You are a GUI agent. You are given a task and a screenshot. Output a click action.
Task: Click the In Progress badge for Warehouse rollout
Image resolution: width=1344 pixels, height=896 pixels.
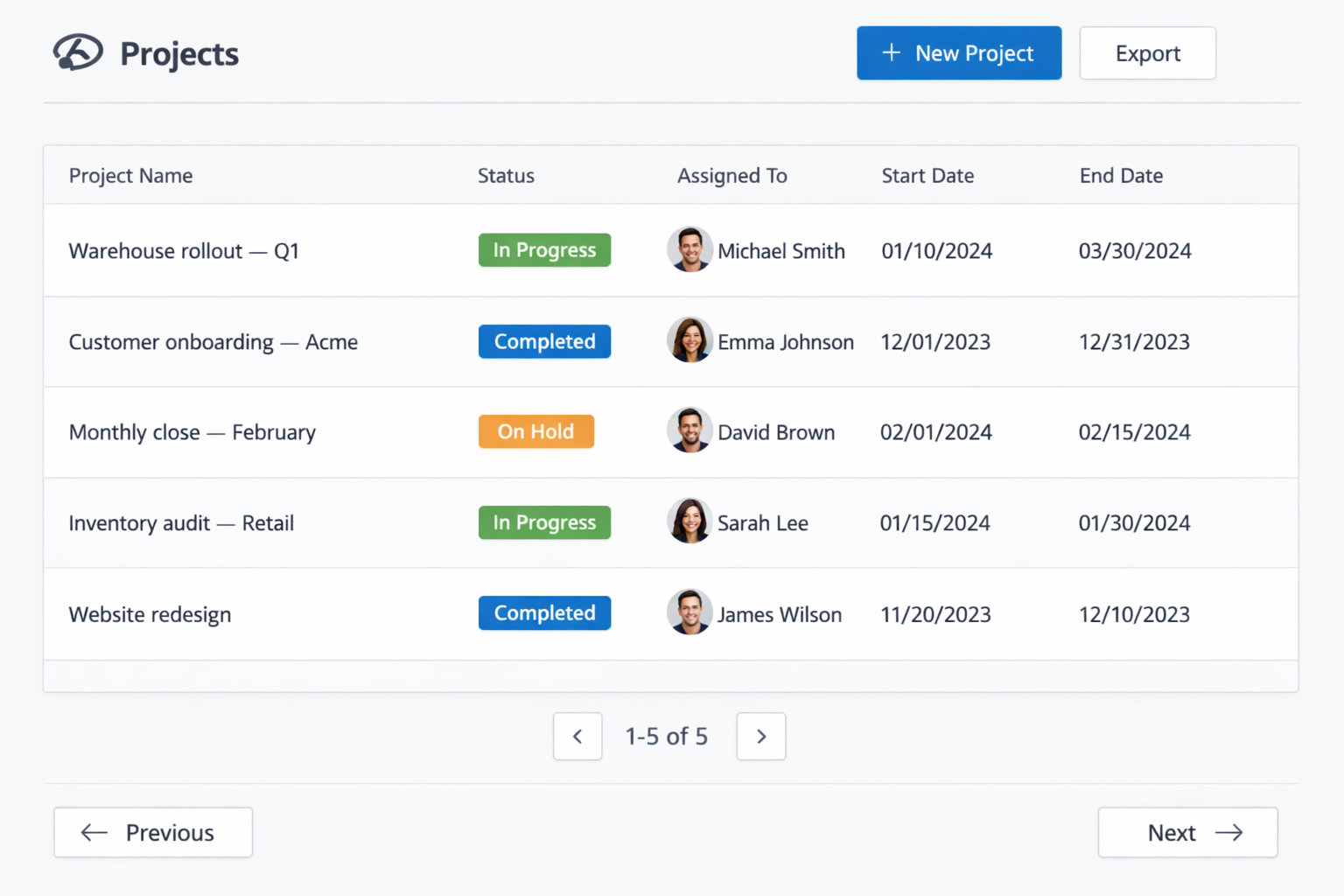pyautogui.click(x=544, y=249)
